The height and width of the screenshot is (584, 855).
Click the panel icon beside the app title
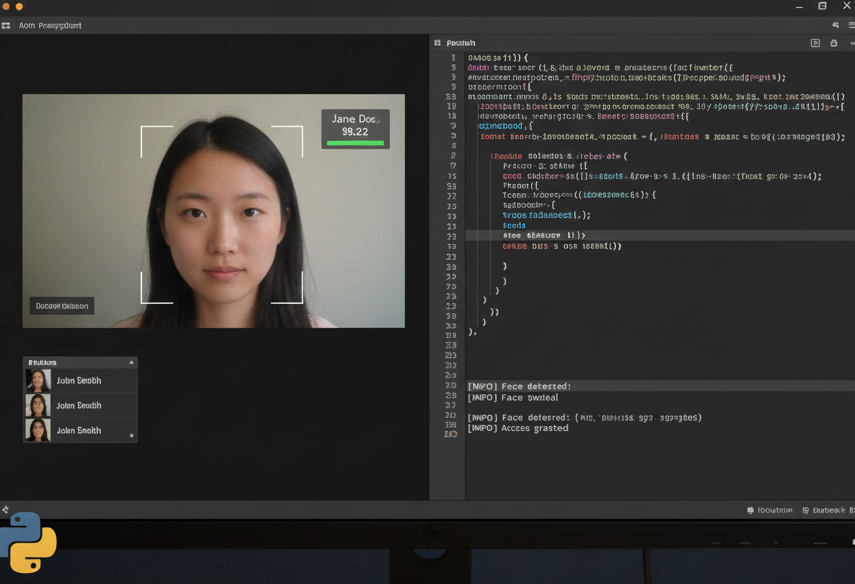click(6, 25)
